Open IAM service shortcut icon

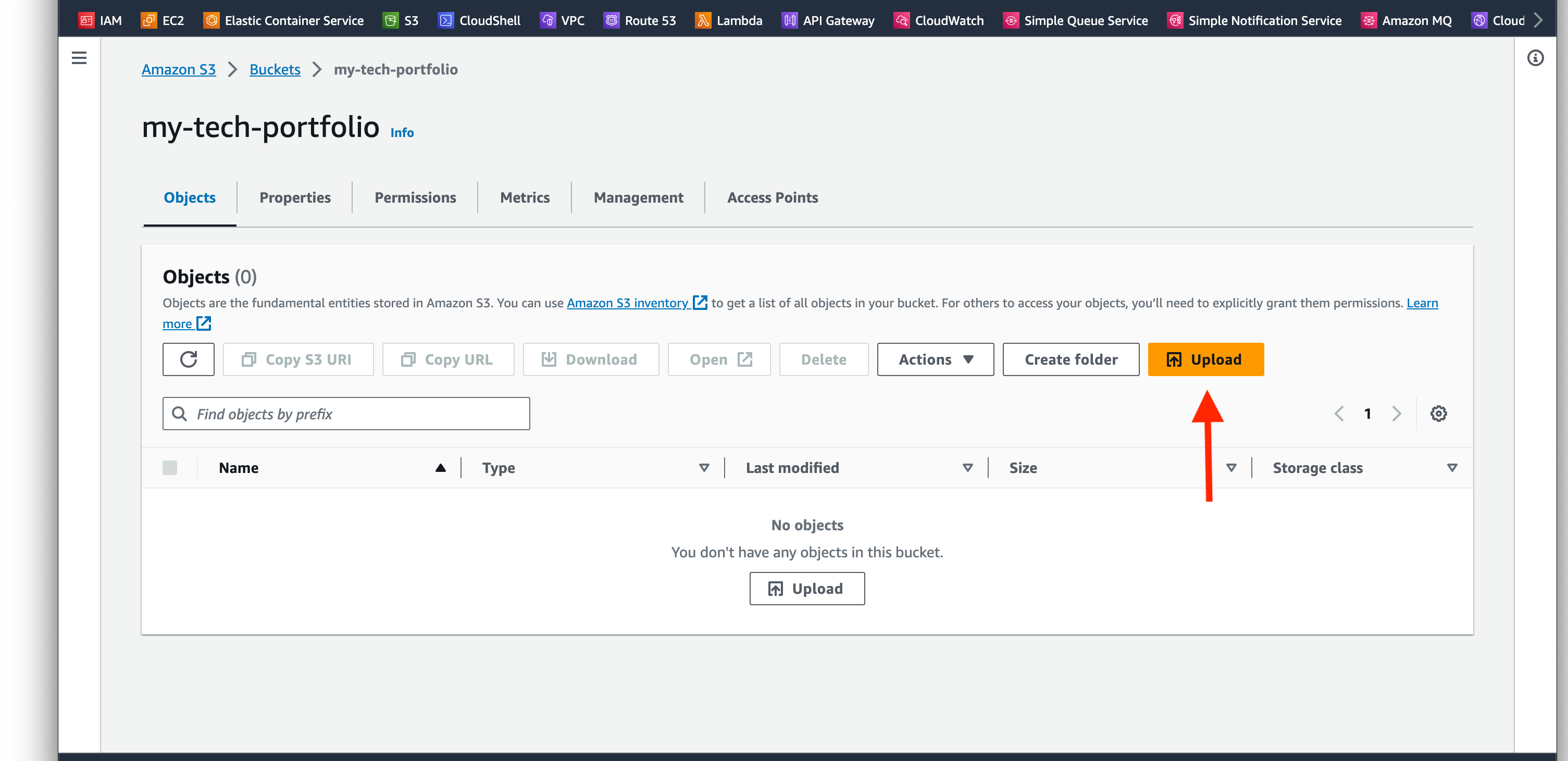tap(86, 20)
